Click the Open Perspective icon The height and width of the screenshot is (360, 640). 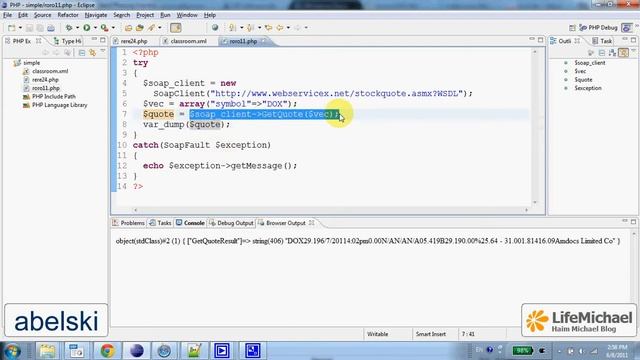(572, 28)
